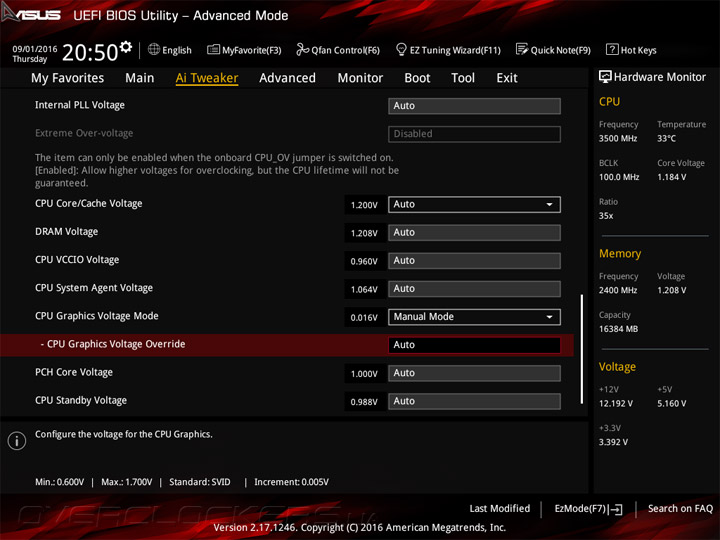
Task: Go to the Exit tab
Action: 507,78
